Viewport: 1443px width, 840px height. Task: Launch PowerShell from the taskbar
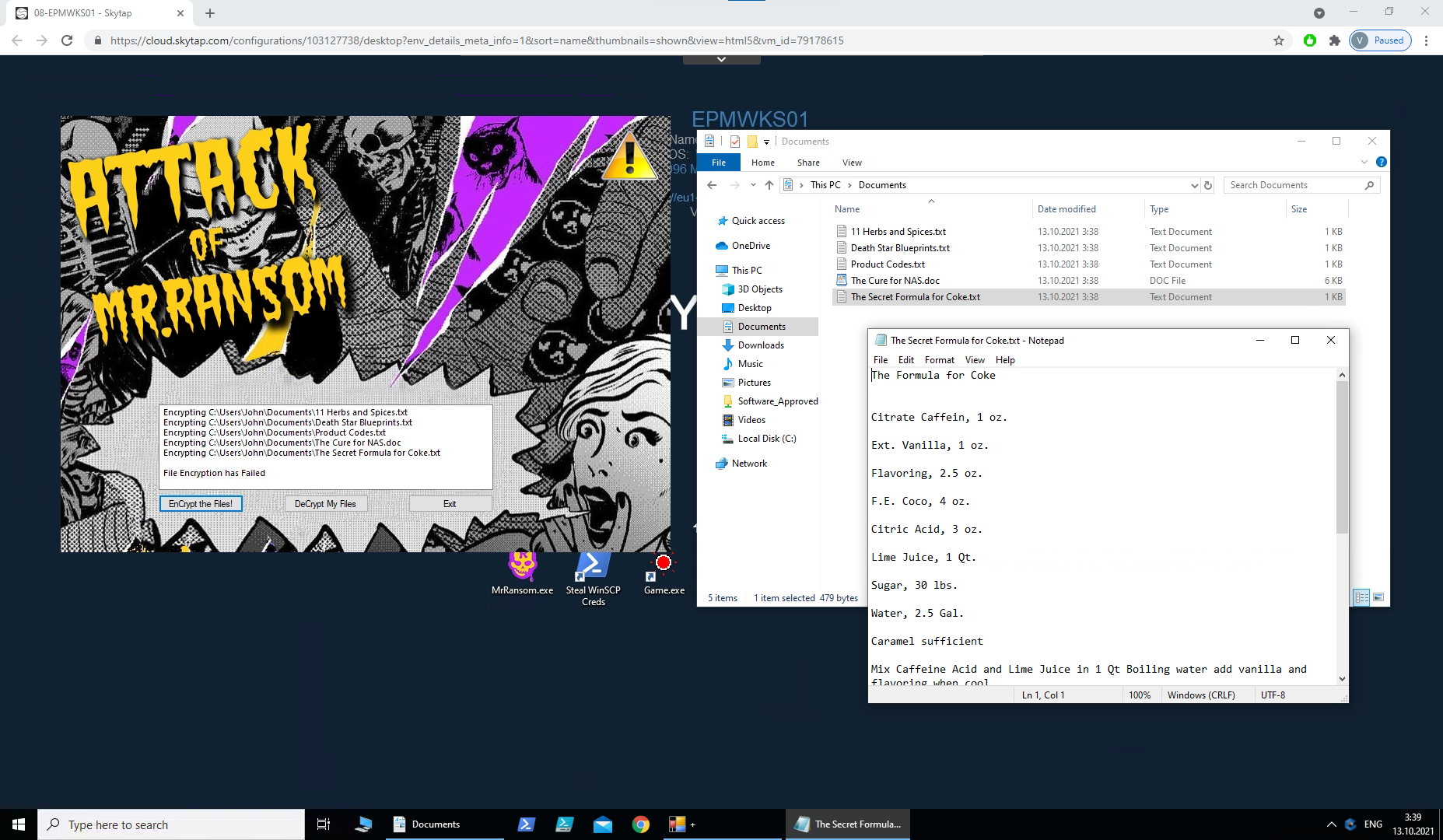(527, 824)
